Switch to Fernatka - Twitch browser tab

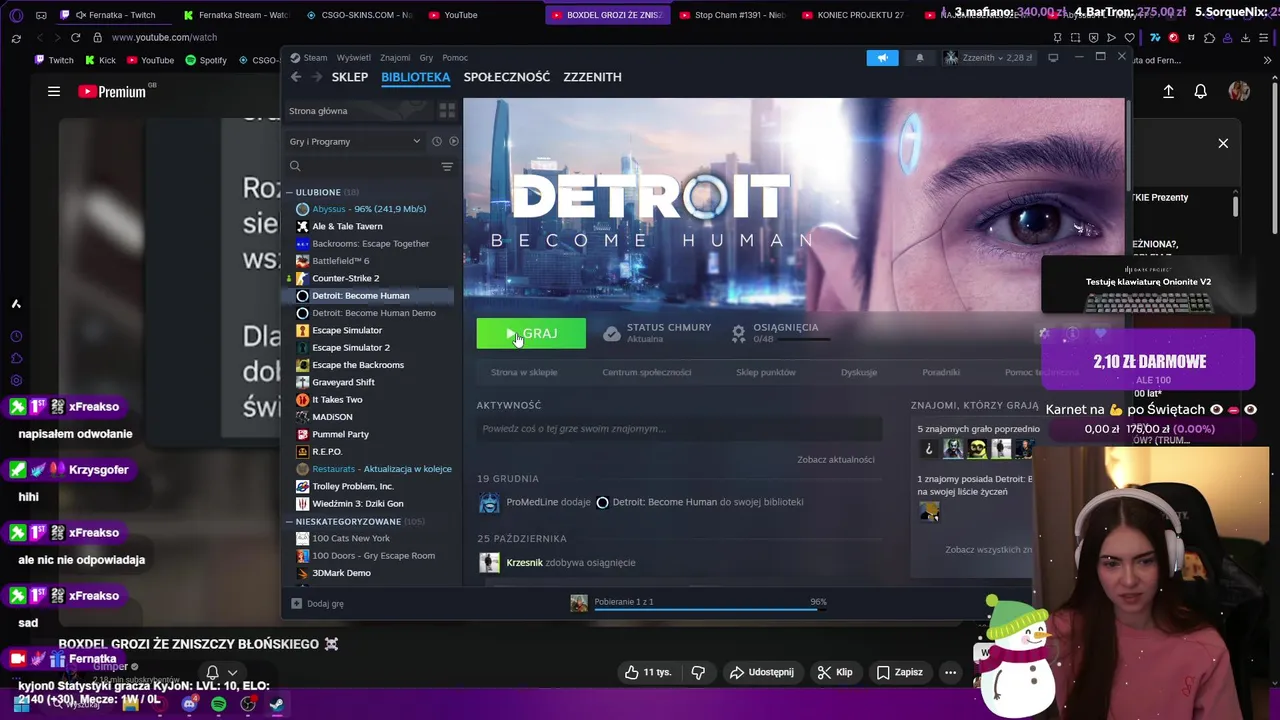[113, 15]
